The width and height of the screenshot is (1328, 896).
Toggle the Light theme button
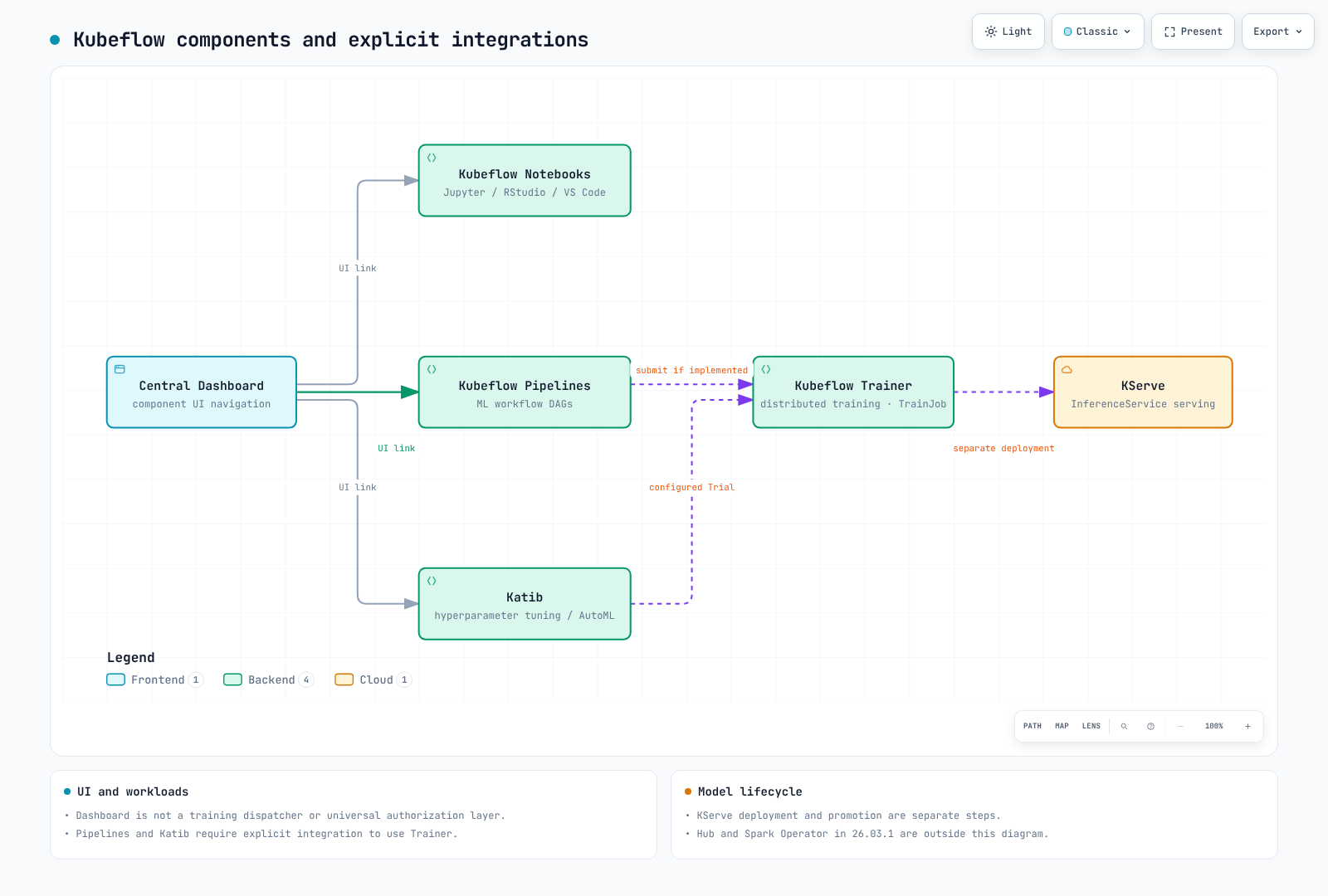(x=1008, y=32)
